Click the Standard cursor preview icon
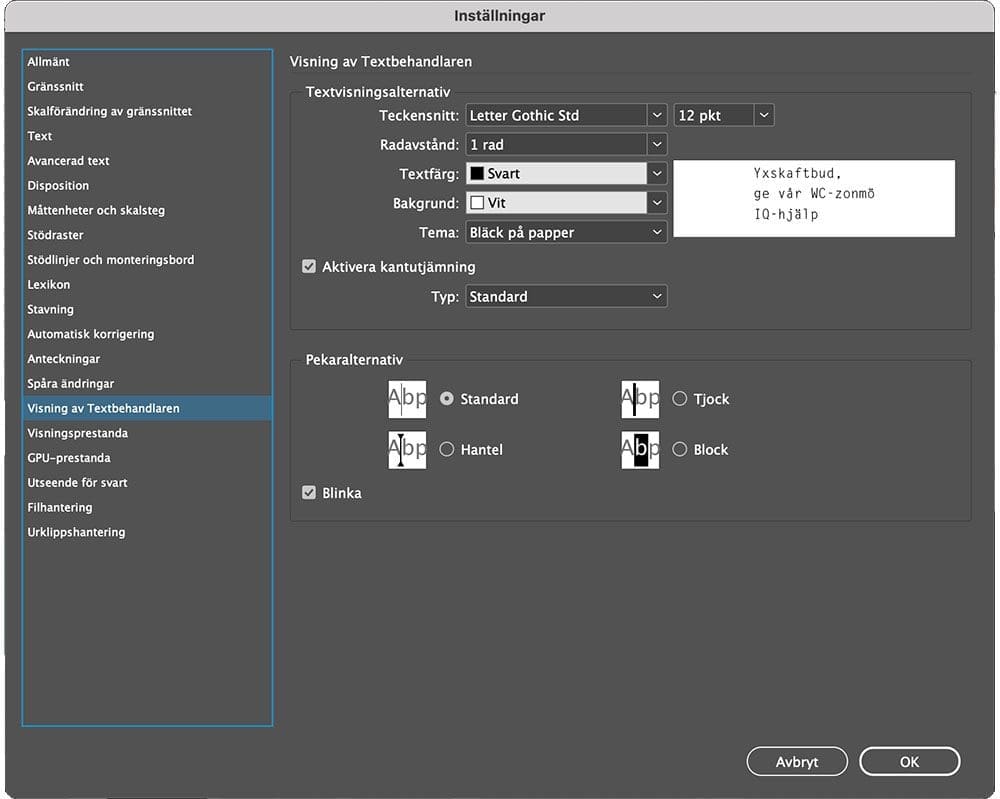 (407, 399)
